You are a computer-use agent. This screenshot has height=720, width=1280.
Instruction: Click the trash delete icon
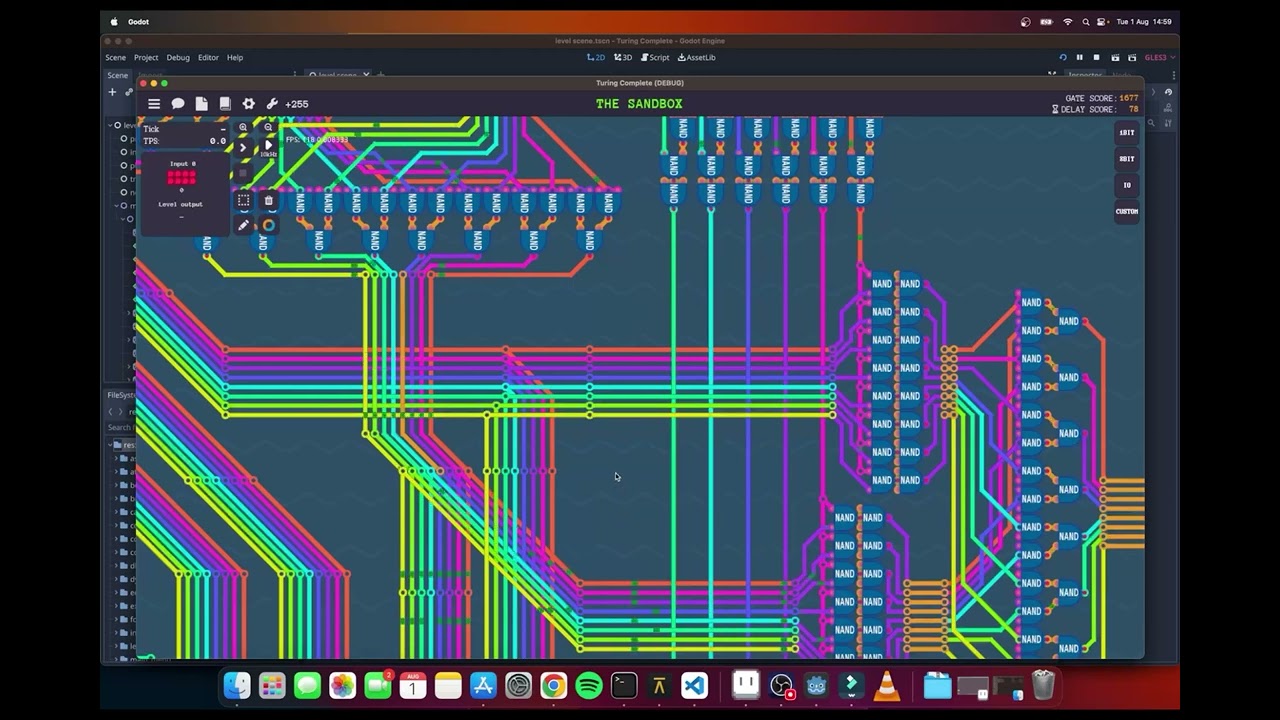[x=268, y=201]
